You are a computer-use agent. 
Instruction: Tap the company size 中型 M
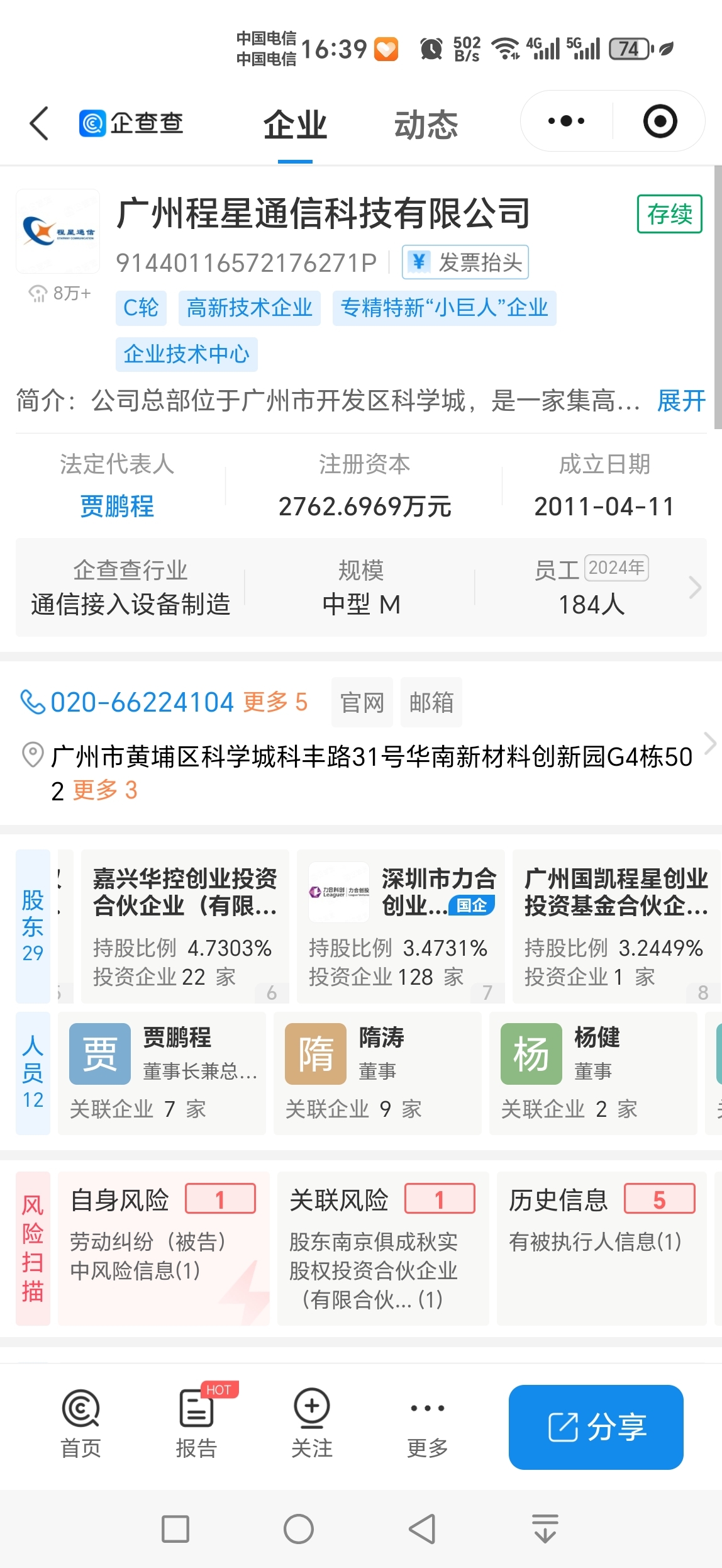(x=361, y=604)
